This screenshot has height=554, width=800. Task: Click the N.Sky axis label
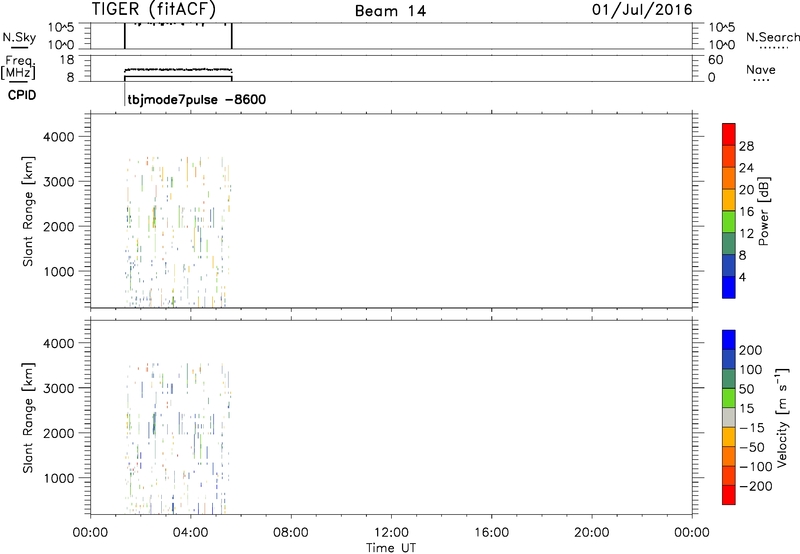tap(19, 37)
